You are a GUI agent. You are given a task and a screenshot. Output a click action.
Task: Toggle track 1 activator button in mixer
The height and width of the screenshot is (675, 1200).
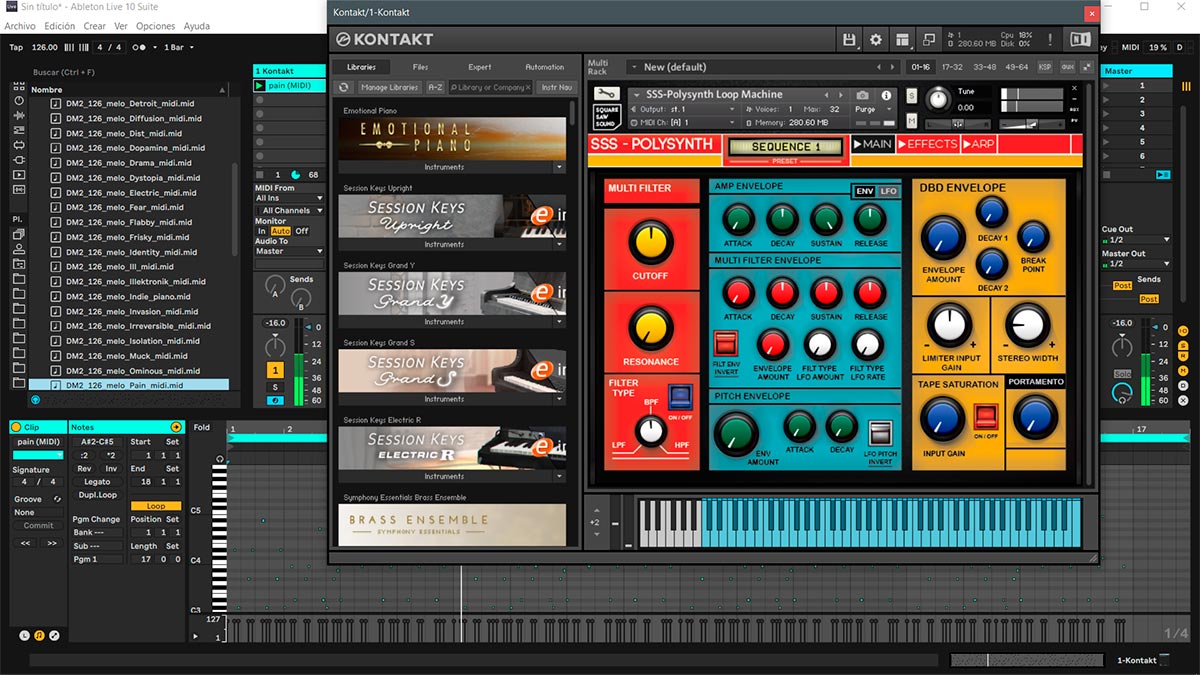click(x=275, y=370)
